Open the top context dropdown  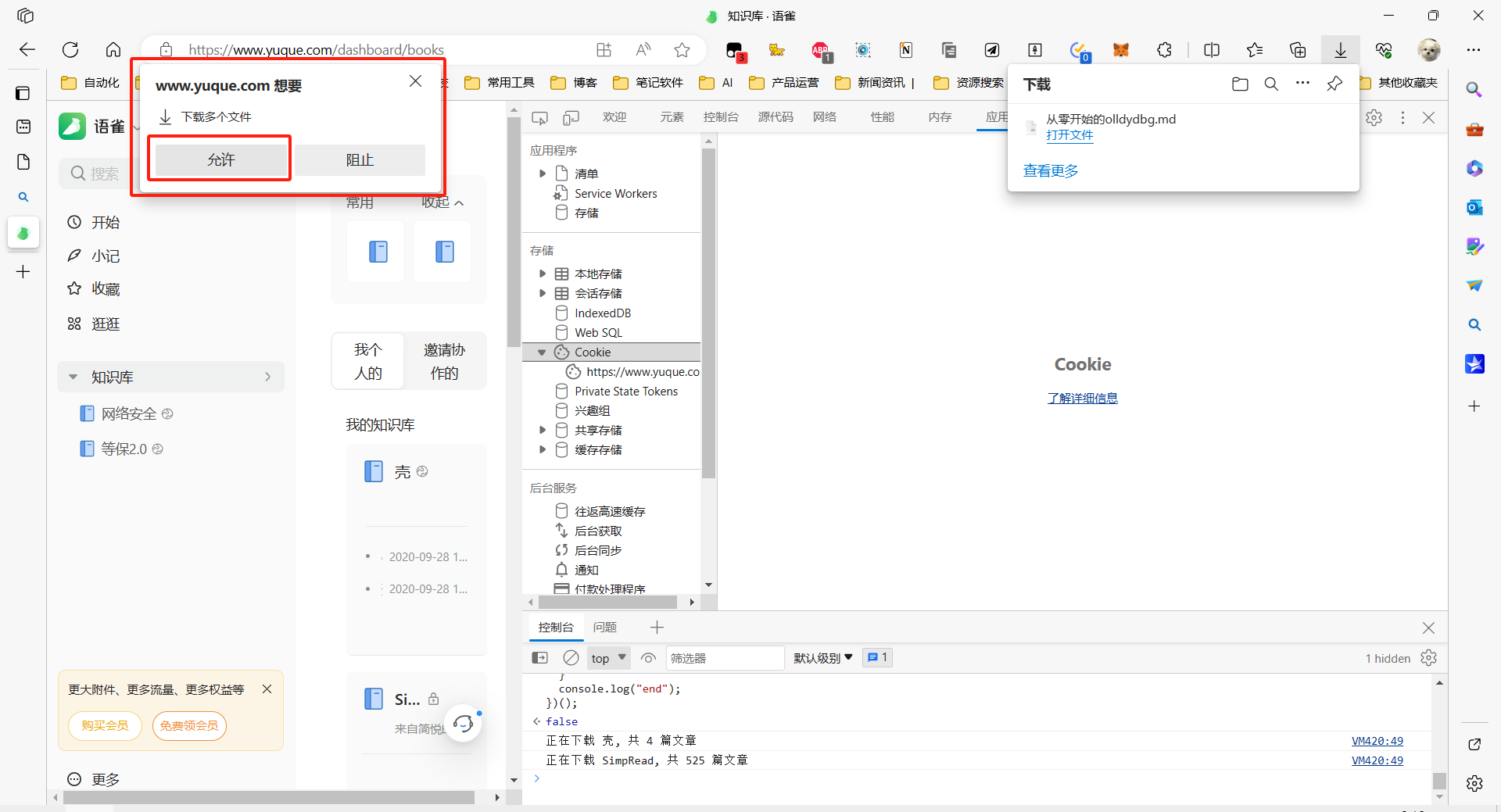click(x=608, y=658)
